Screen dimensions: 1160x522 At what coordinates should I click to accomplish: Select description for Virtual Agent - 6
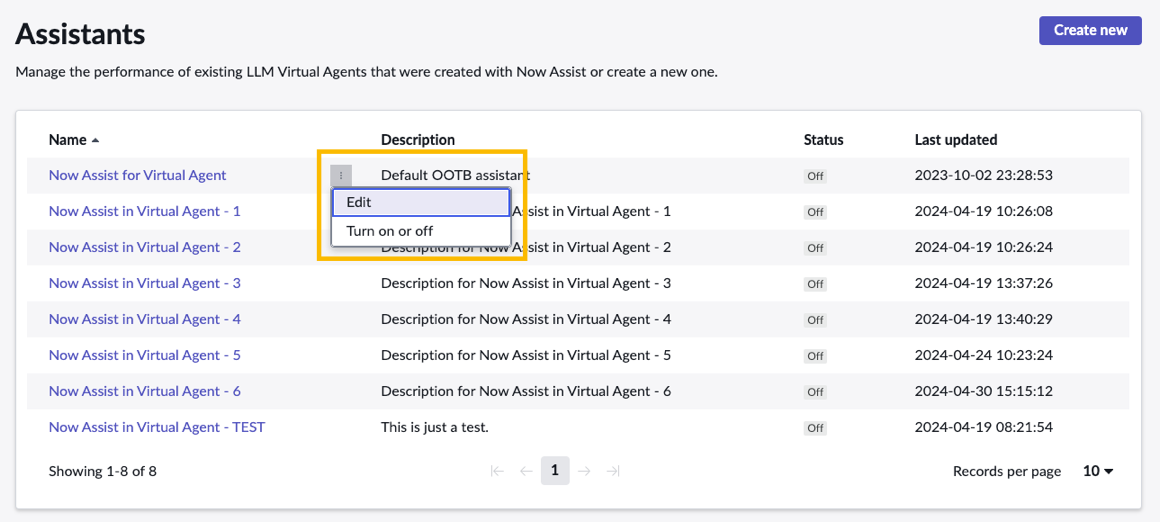[x=526, y=390]
